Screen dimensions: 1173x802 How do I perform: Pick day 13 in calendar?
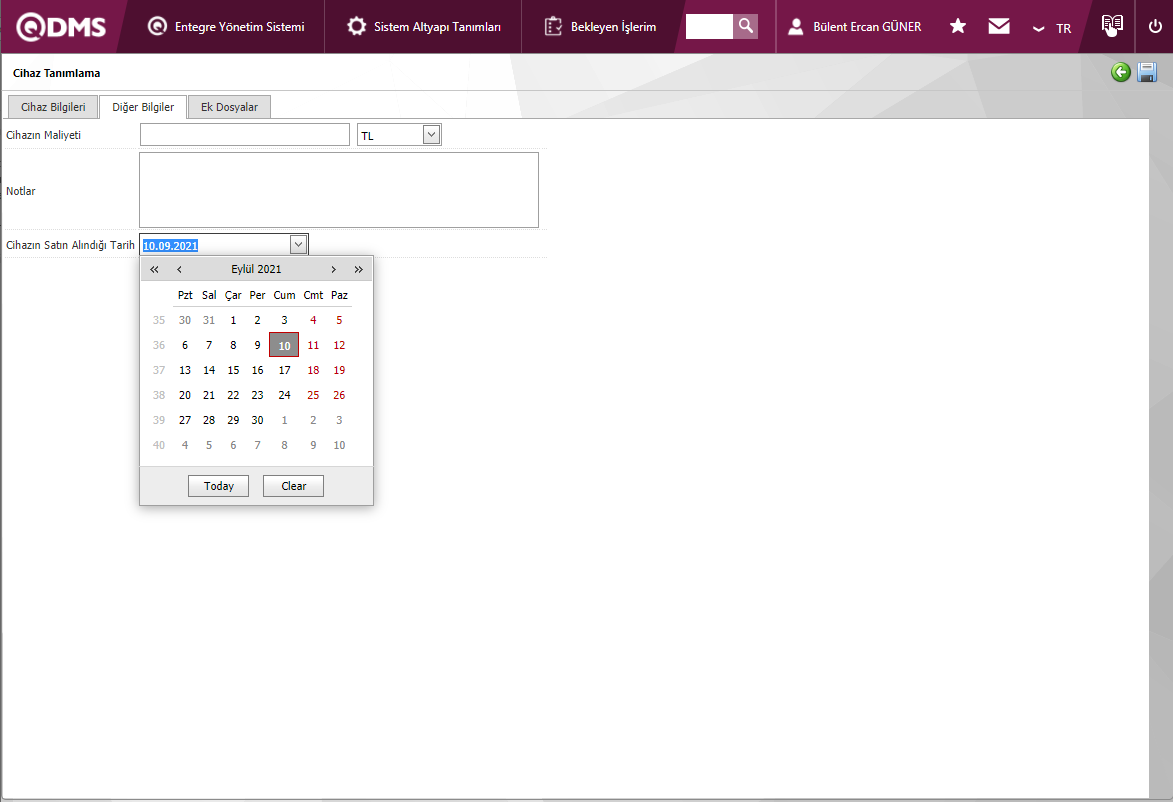(185, 370)
